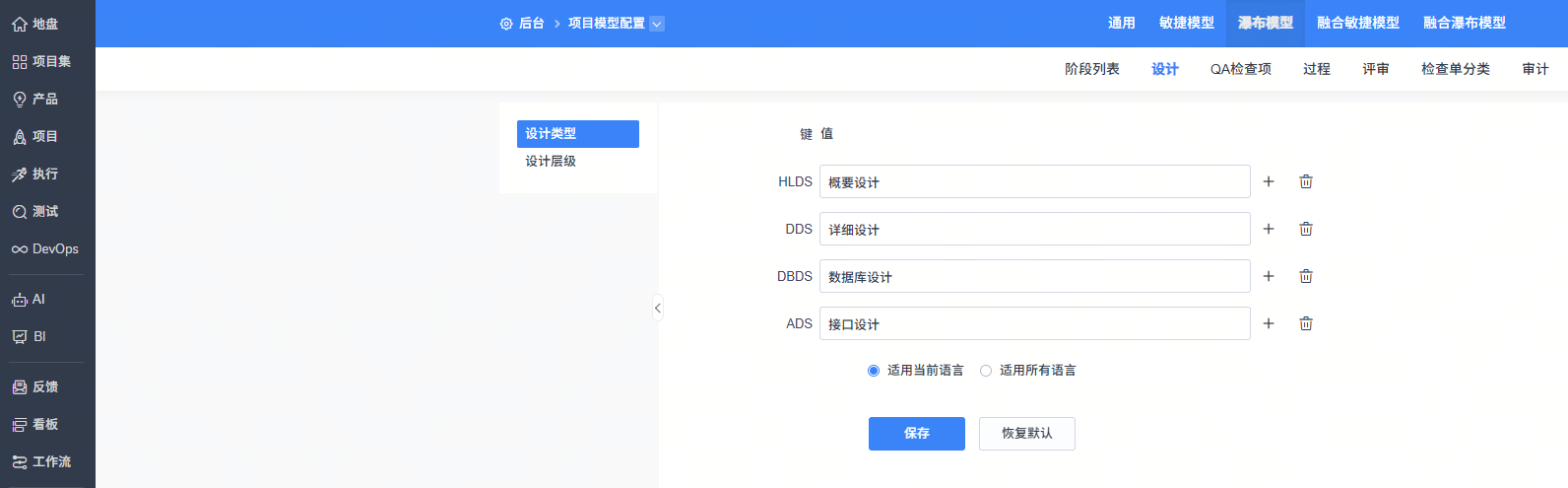
Task: Expand the project model configuration dropdown
Action: pos(657,24)
